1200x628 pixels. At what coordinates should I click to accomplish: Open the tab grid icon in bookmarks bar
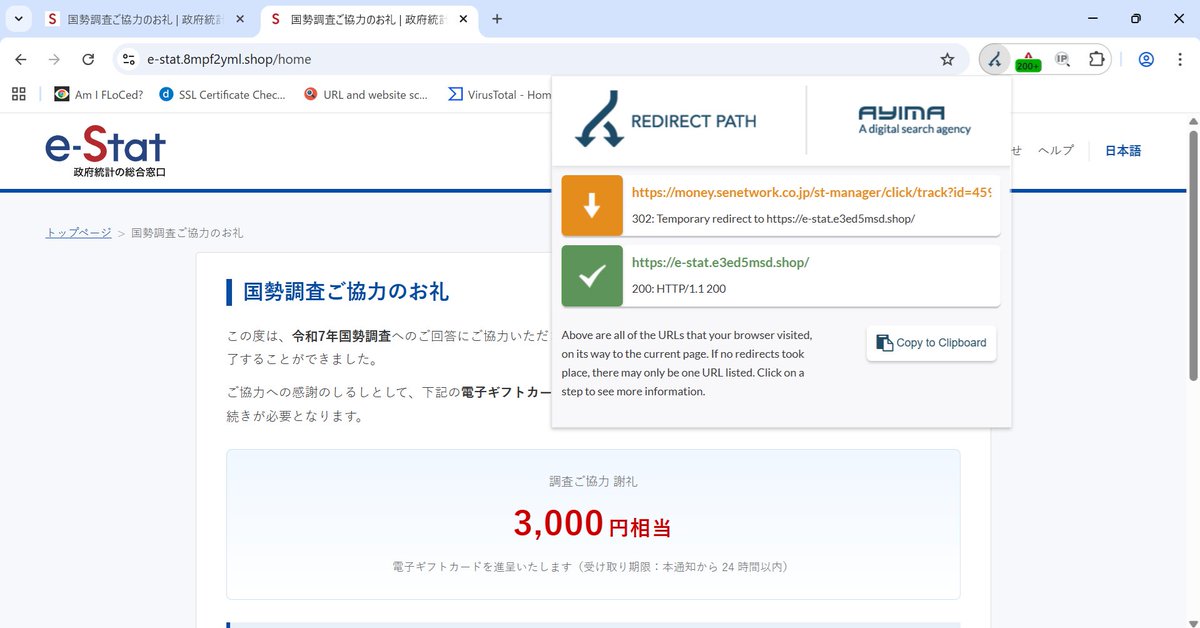click(x=18, y=93)
